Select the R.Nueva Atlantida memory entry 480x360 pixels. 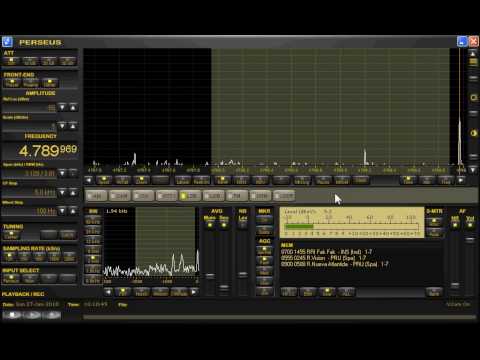pyautogui.click(x=335, y=264)
